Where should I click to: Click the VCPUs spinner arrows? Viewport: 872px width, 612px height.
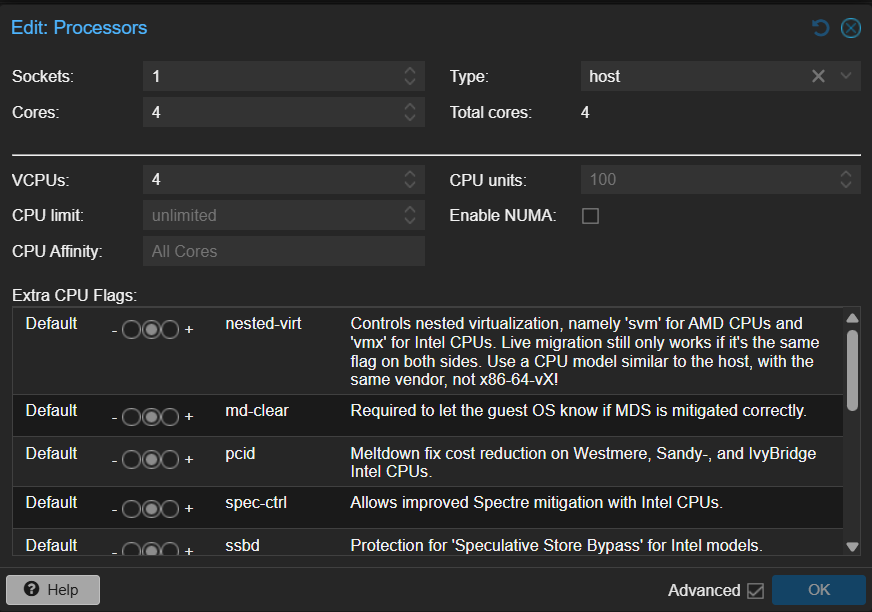[x=410, y=180]
